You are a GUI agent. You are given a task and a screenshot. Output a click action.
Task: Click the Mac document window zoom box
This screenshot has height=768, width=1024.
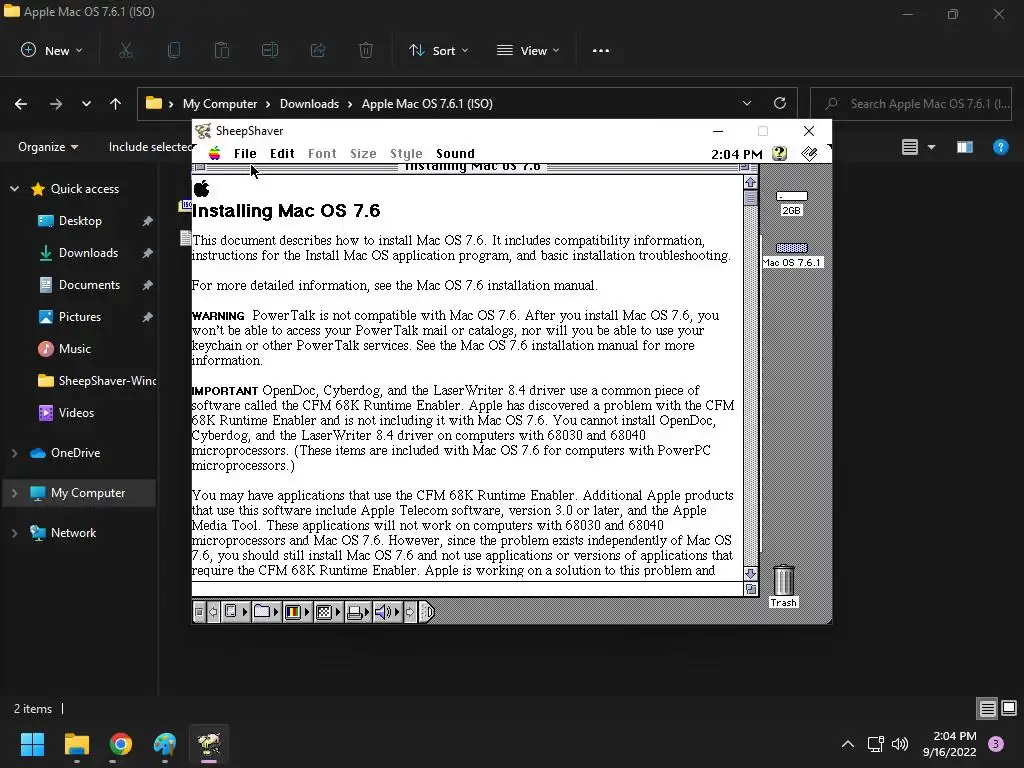pyautogui.click(x=744, y=167)
